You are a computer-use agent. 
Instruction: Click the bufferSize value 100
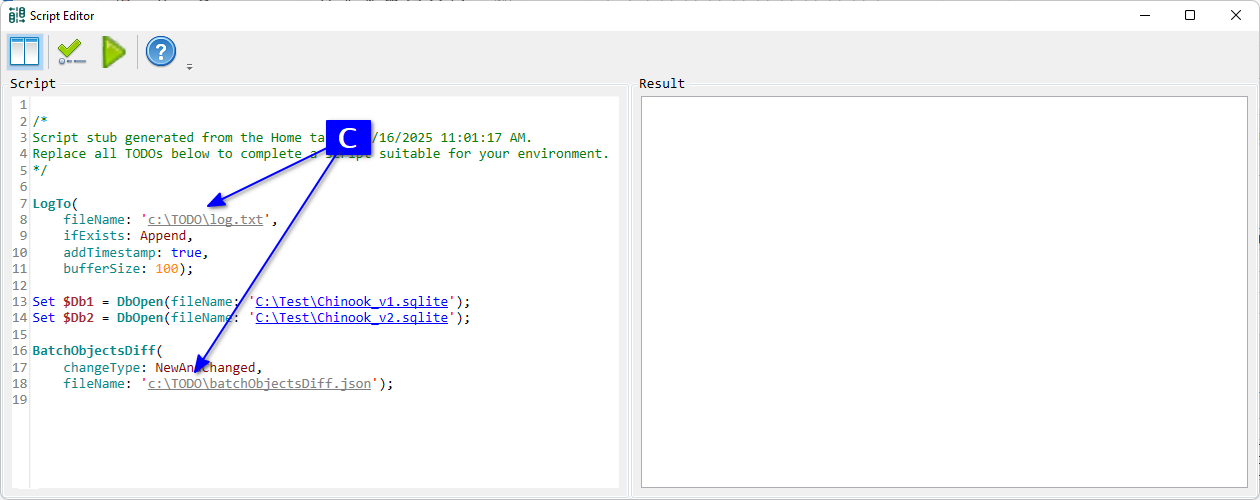(x=166, y=269)
